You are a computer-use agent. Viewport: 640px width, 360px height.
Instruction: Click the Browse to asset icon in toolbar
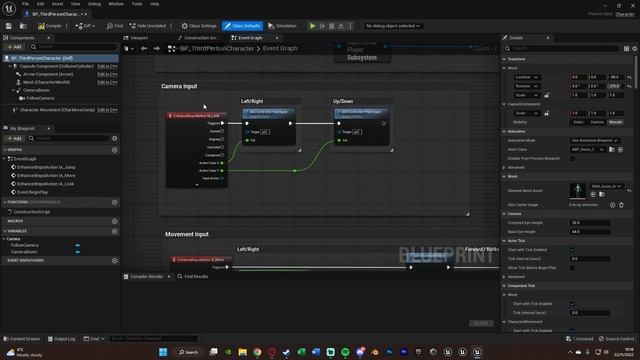pos(23,26)
